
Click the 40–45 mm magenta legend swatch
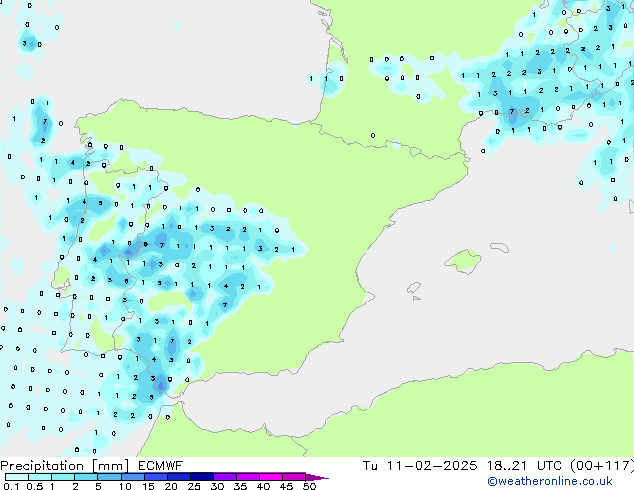[x=271, y=477]
